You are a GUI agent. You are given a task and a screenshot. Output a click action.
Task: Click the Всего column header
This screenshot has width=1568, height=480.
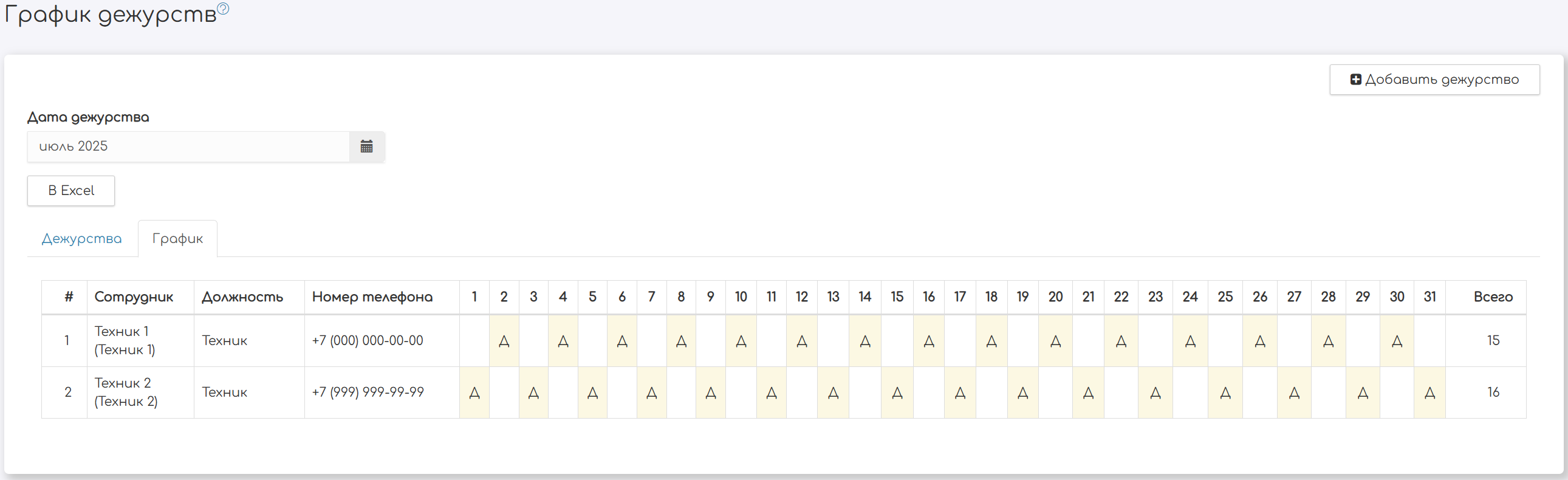click(x=1493, y=297)
